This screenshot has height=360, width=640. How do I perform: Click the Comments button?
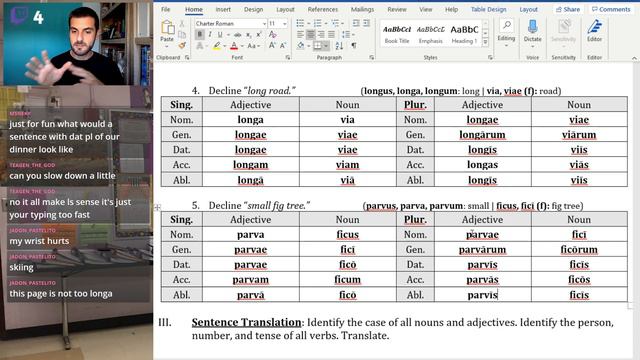click(x=611, y=9)
